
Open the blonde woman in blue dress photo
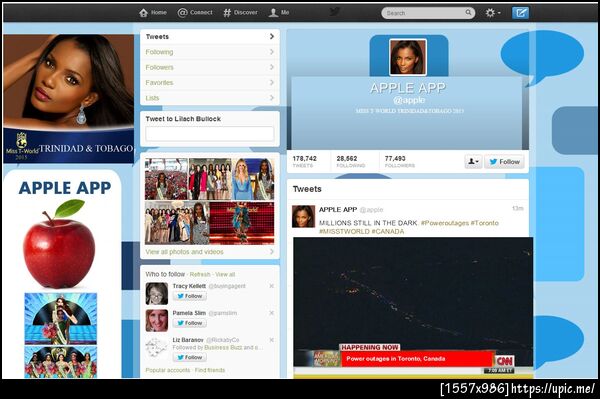click(253, 179)
